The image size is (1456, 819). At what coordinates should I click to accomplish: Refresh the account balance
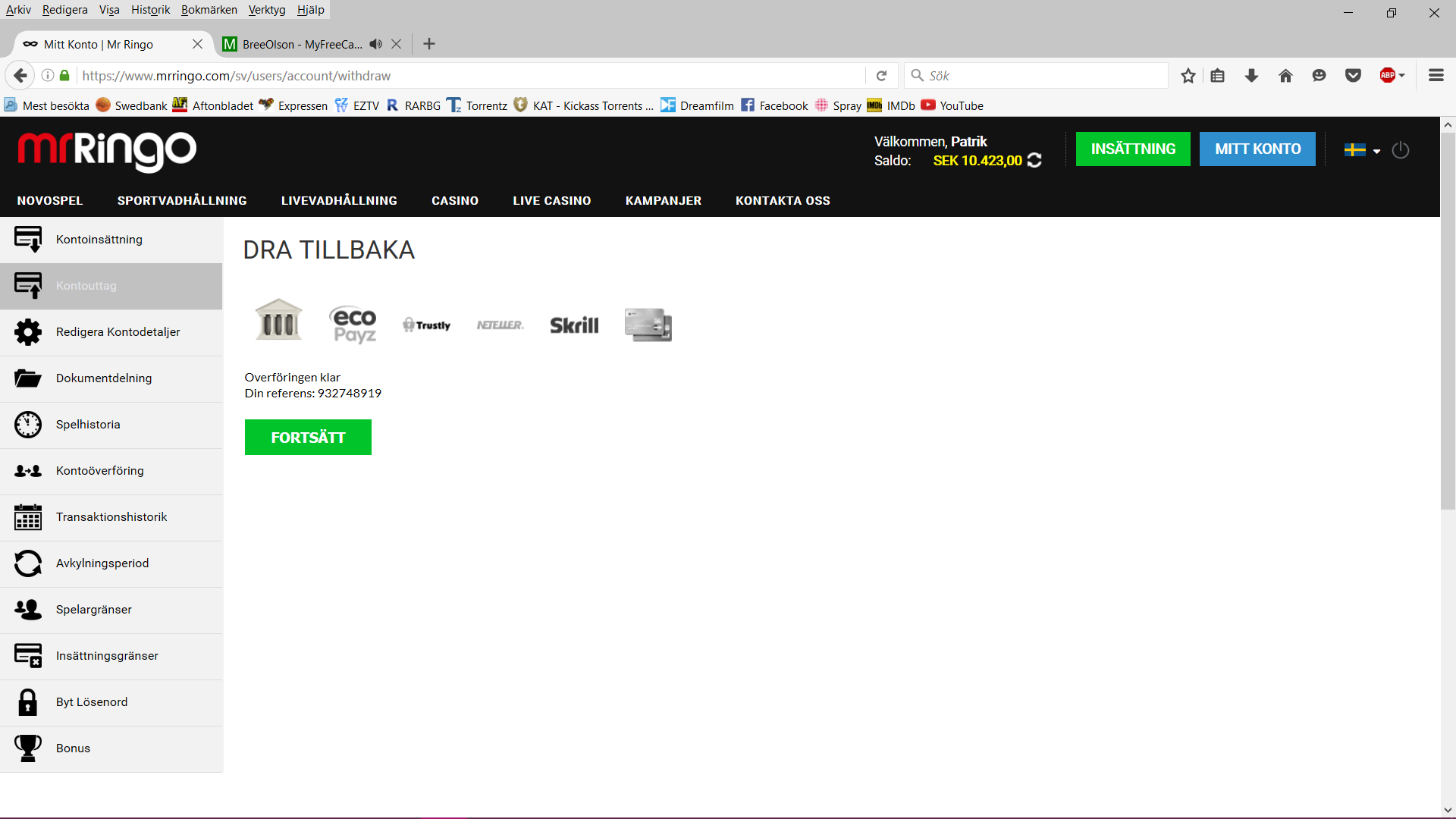(1034, 160)
